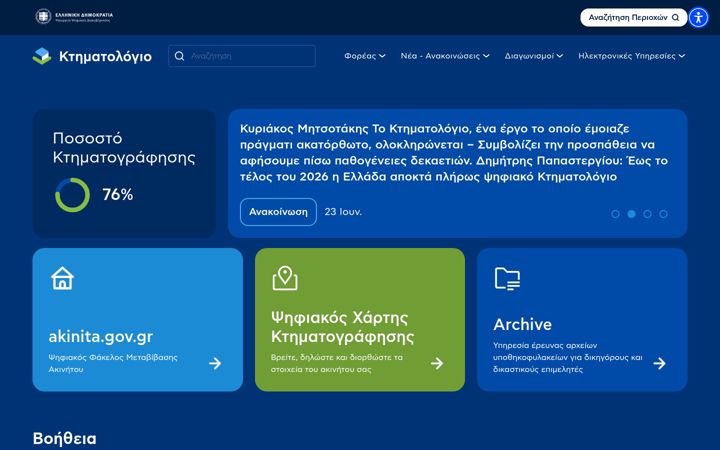Expand the Νέα - Ανακοινώσεις menu
Screen dimensions: 720x450
pos(445,56)
